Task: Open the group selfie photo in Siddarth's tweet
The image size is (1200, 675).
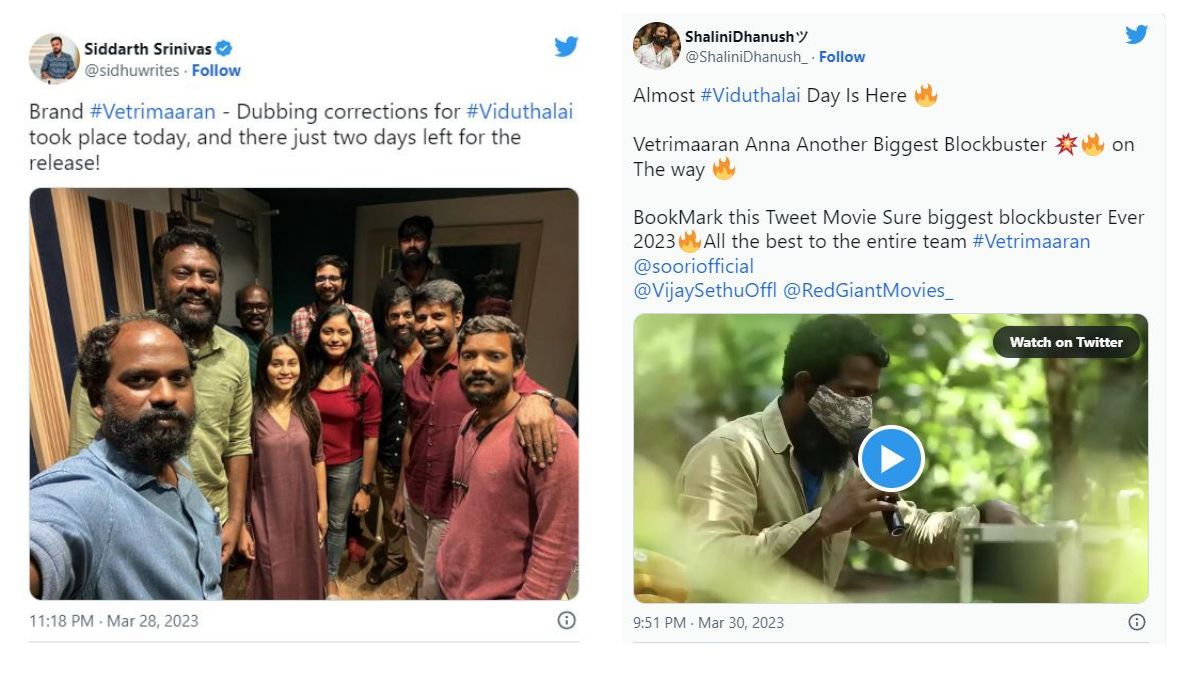Action: (304, 394)
